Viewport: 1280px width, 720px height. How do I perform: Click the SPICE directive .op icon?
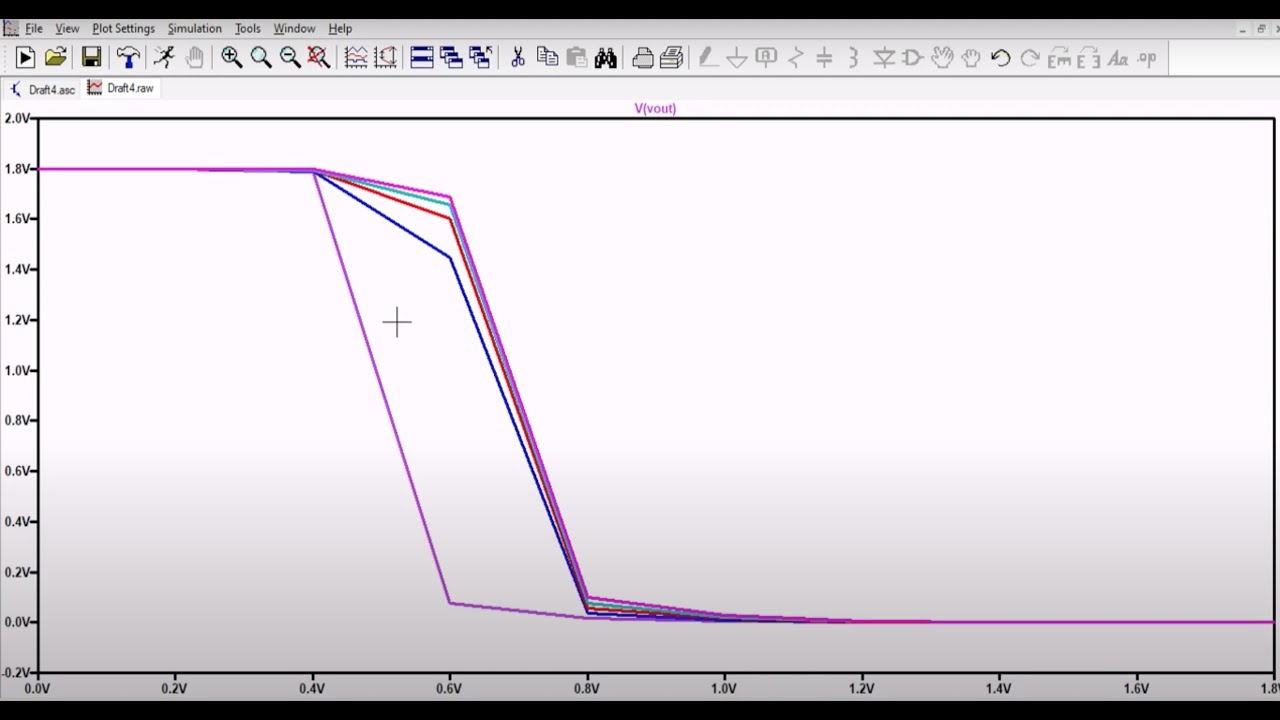tap(1147, 58)
